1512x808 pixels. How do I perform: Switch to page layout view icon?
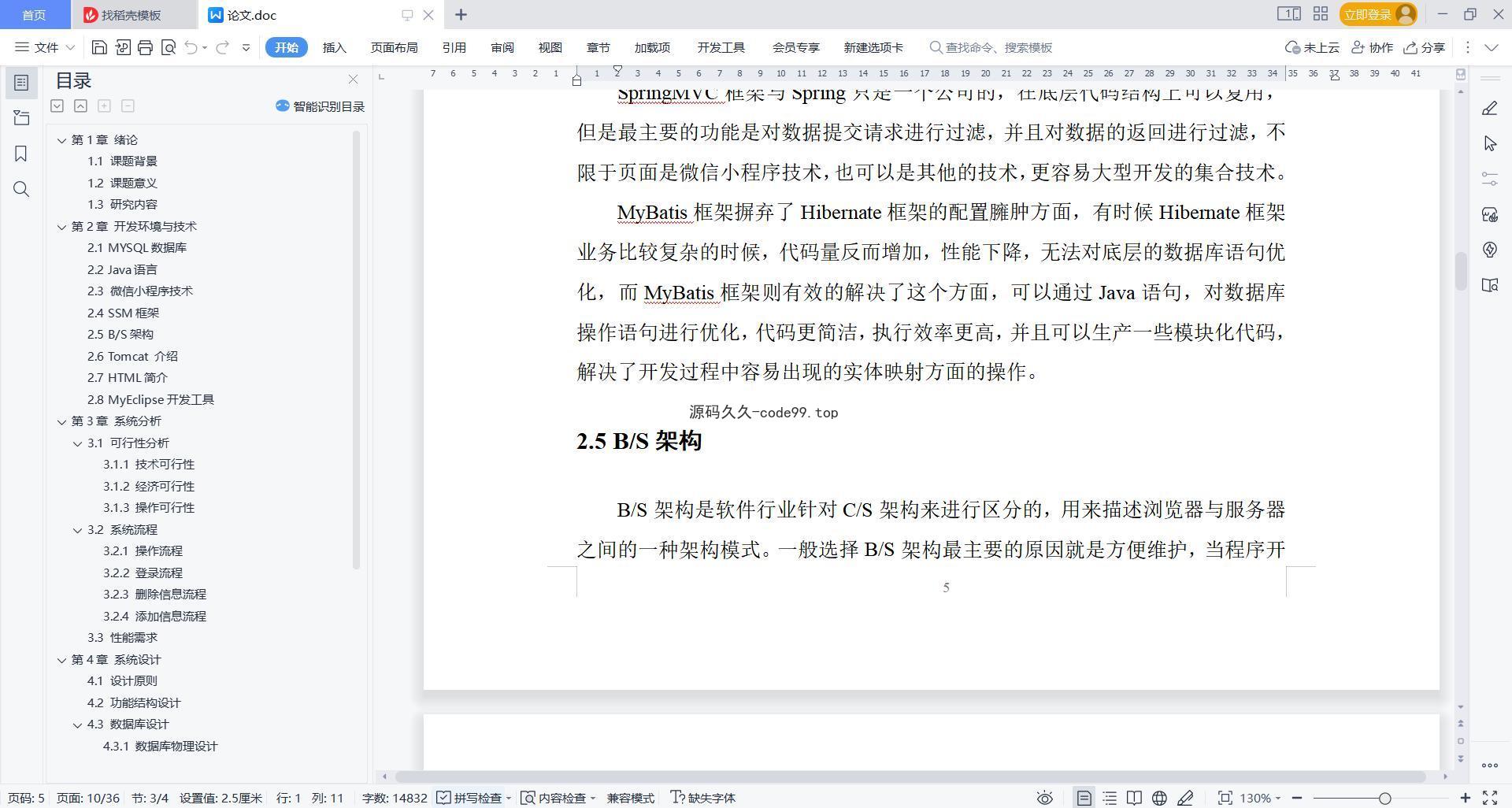pyautogui.click(x=1084, y=798)
